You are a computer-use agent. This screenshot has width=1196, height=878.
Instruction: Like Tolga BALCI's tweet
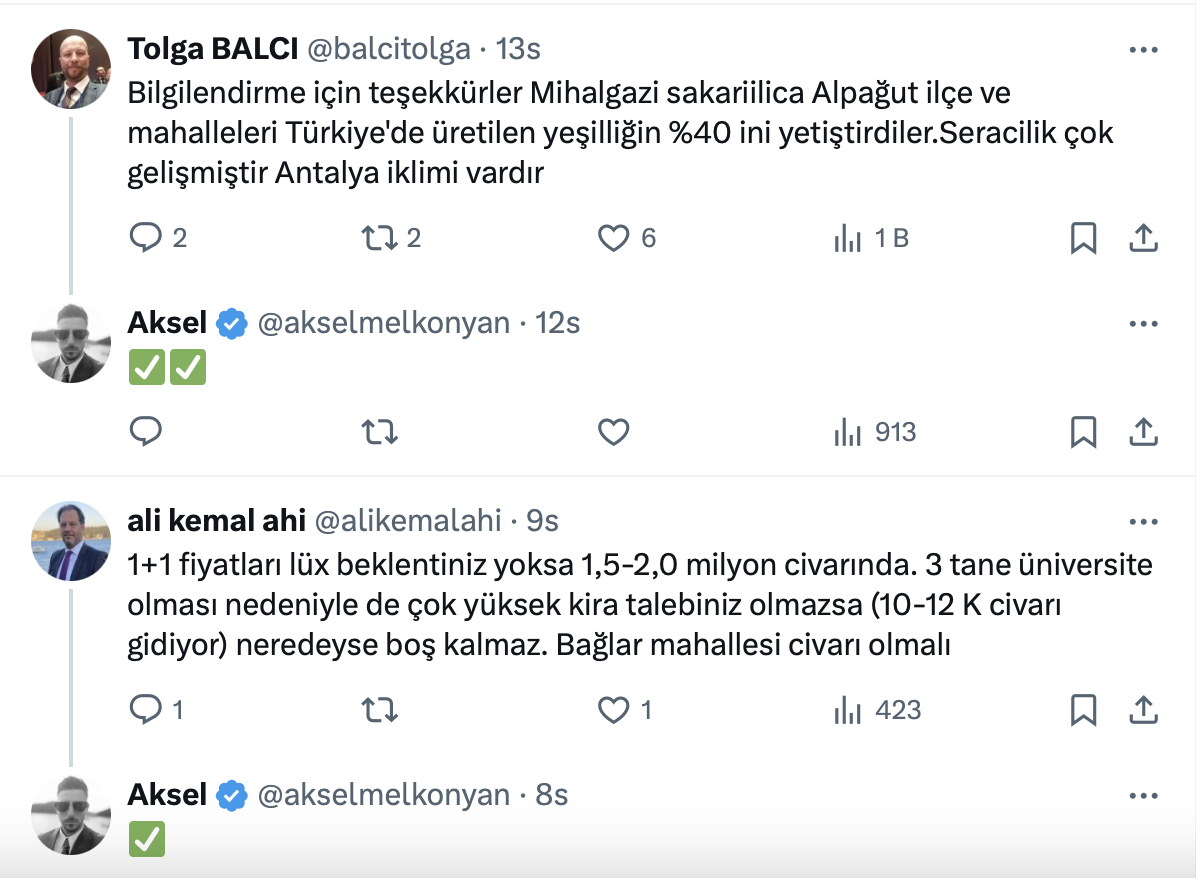613,238
